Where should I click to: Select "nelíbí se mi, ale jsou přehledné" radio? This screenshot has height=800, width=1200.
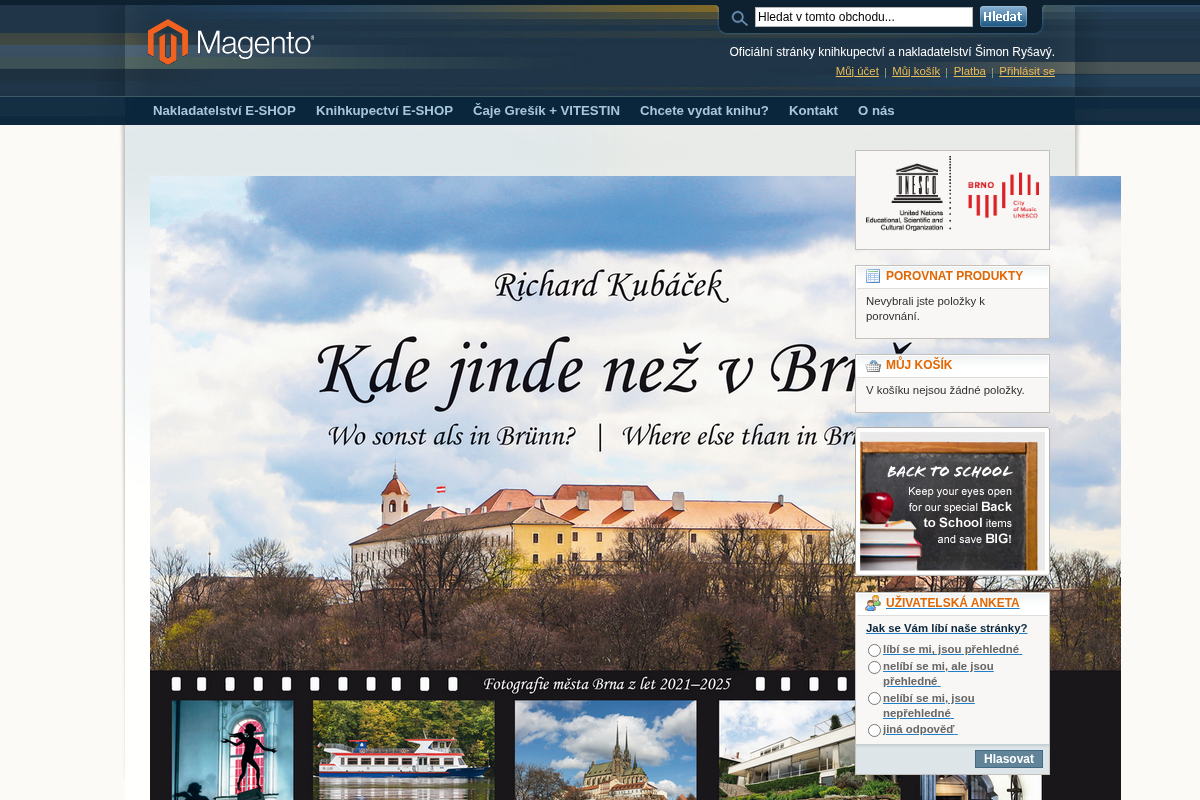pos(874,667)
